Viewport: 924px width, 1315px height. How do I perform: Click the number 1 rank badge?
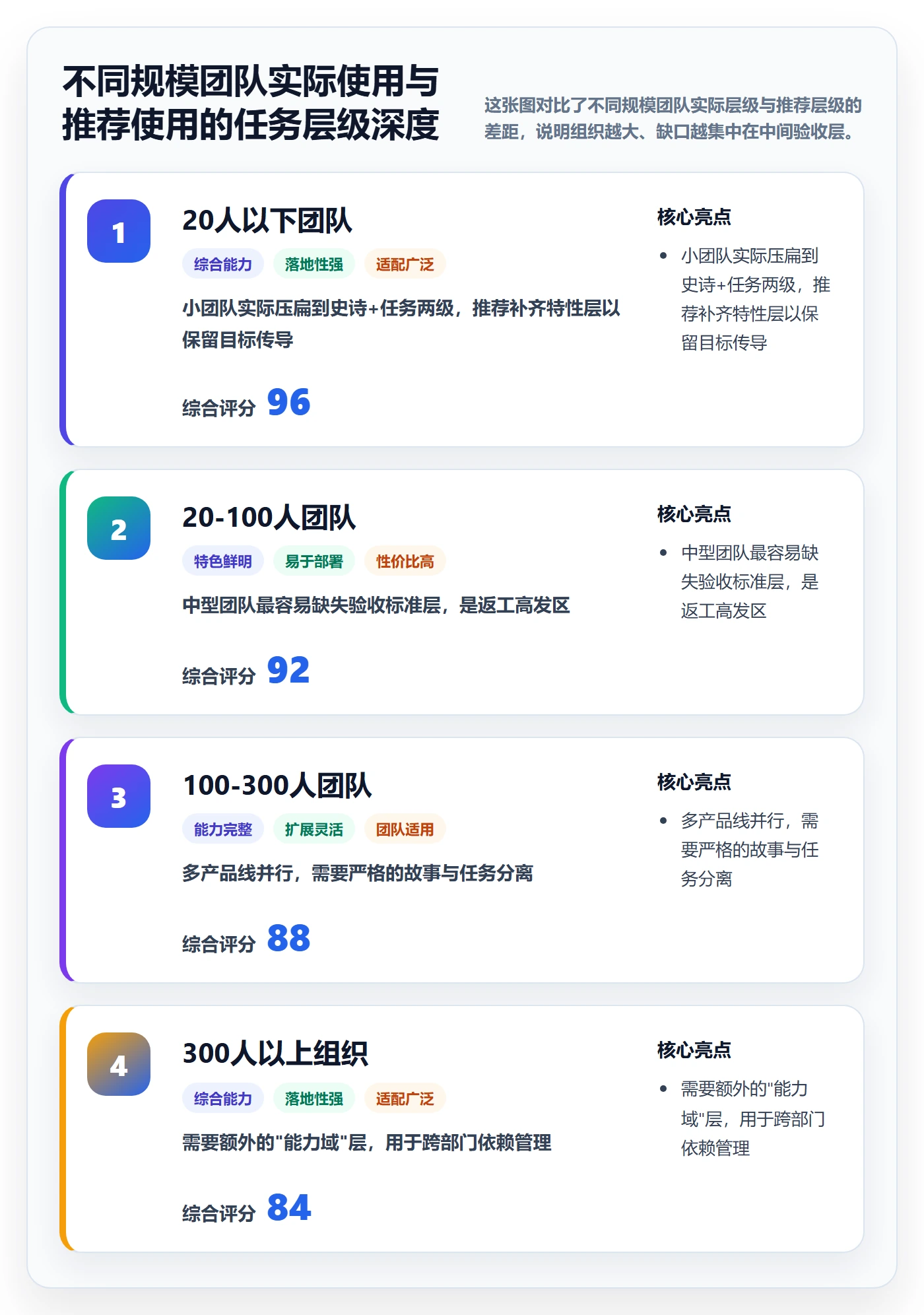119,231
